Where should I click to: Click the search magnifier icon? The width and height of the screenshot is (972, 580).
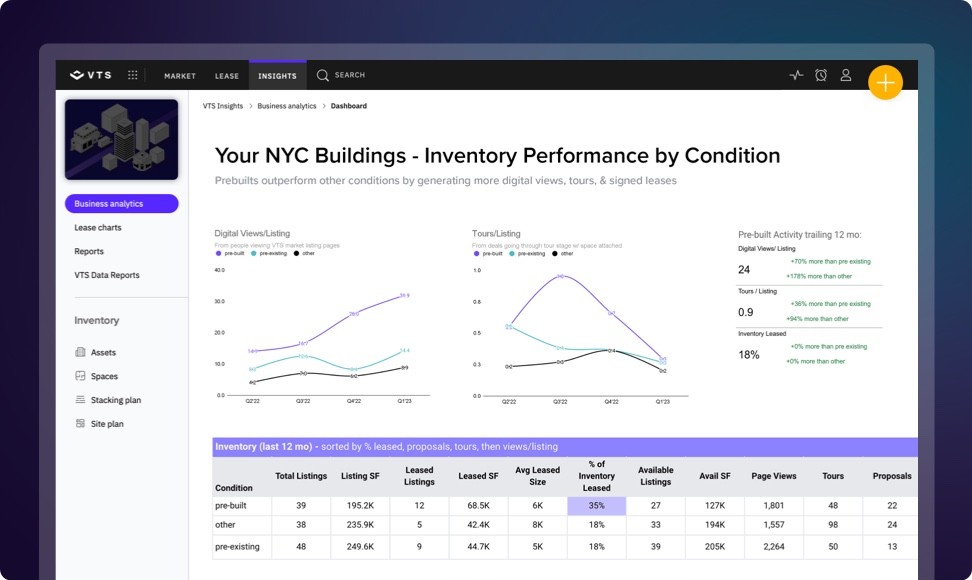pyautogui.click(x=322, y=75)
